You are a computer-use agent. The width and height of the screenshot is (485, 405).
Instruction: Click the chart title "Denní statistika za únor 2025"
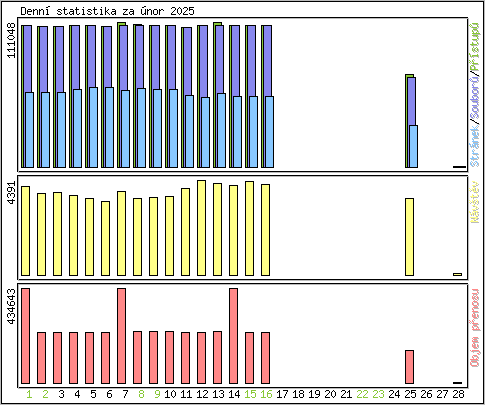point(107,11)
